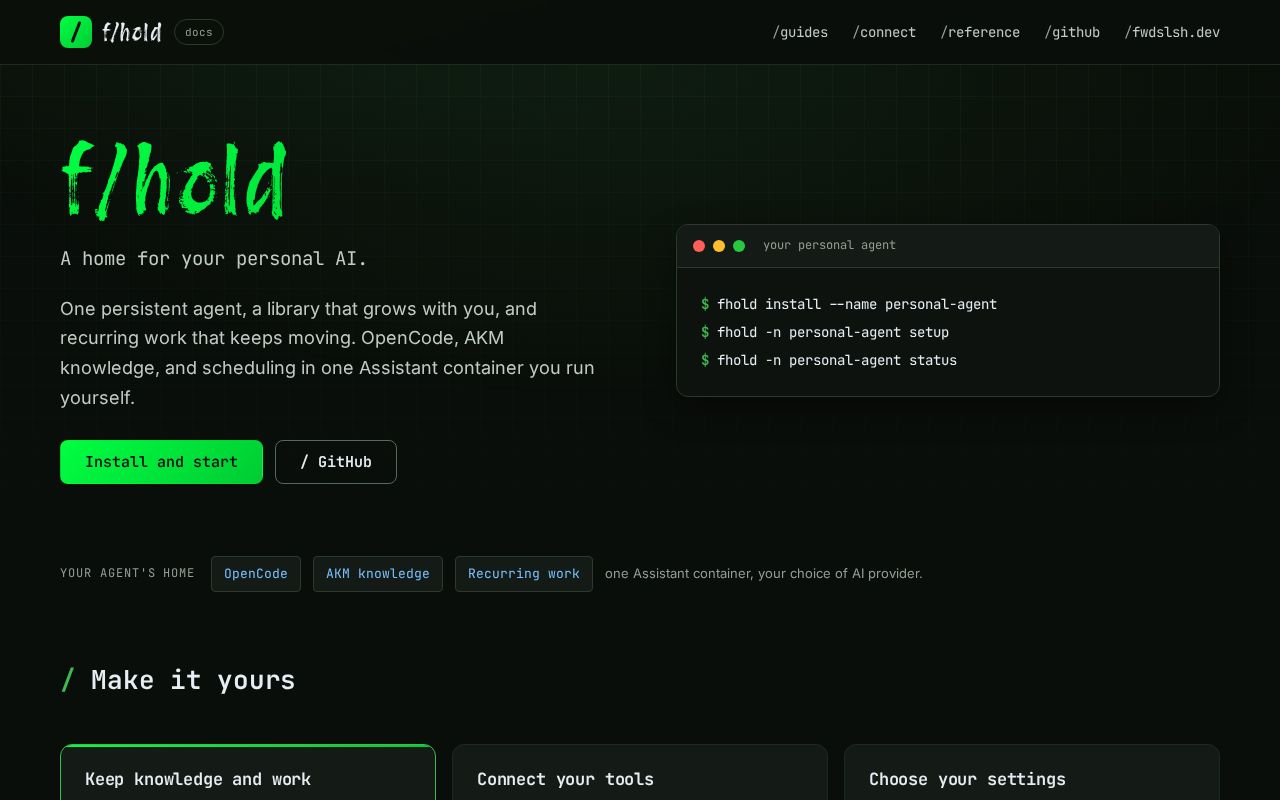
Task: Open the 'Connect your tools' card
Action: (x=640, y=772)
